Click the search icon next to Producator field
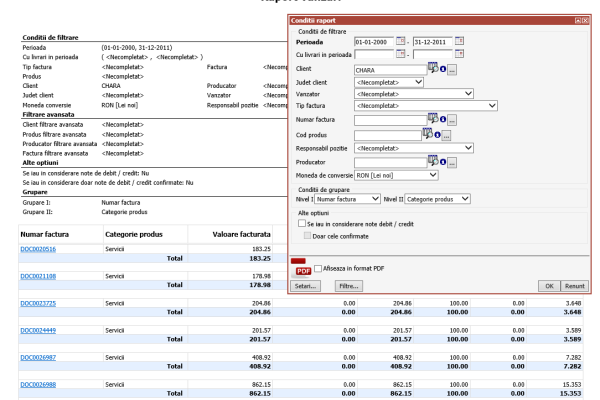 tap(433, 161)
